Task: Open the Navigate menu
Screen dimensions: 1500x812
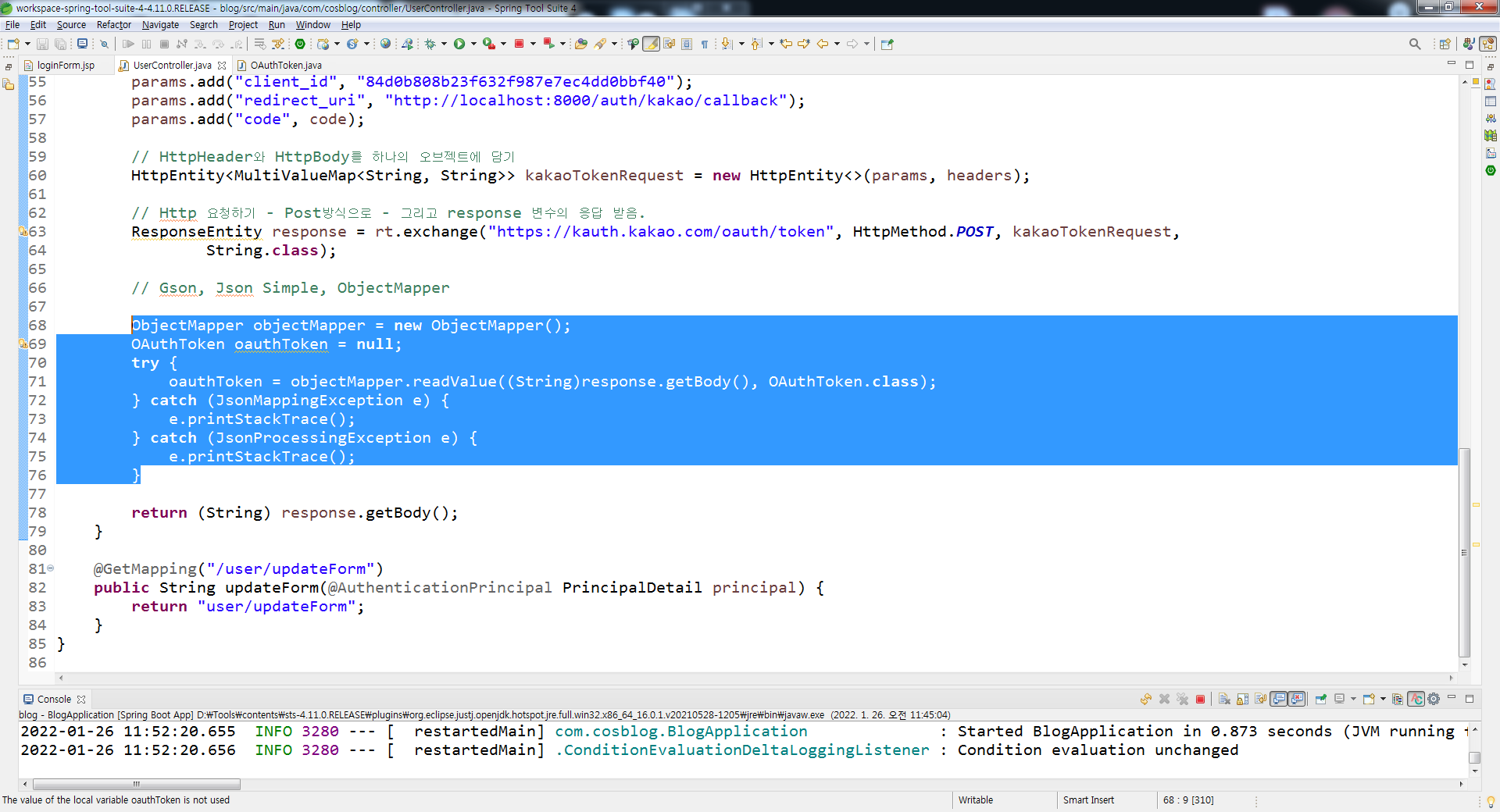Action: coord(160,25)
